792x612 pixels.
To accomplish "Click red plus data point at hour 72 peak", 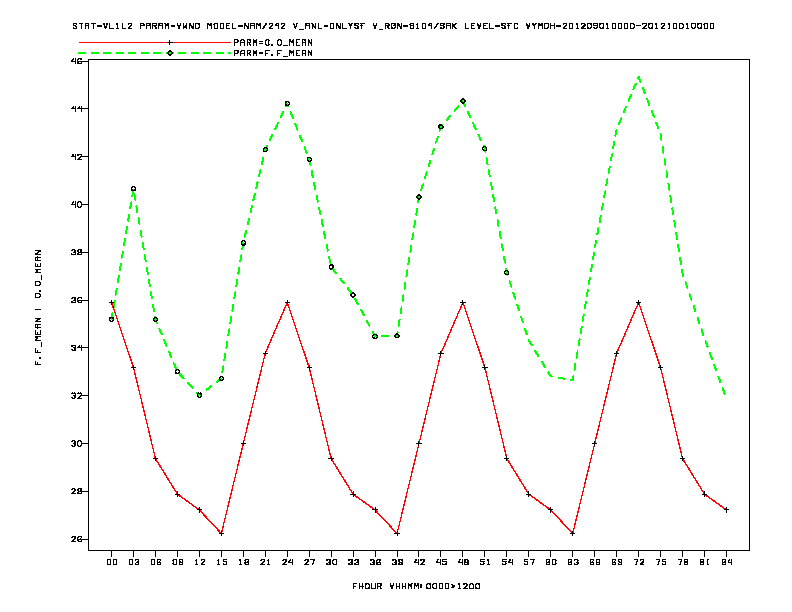I will (638, 302).
